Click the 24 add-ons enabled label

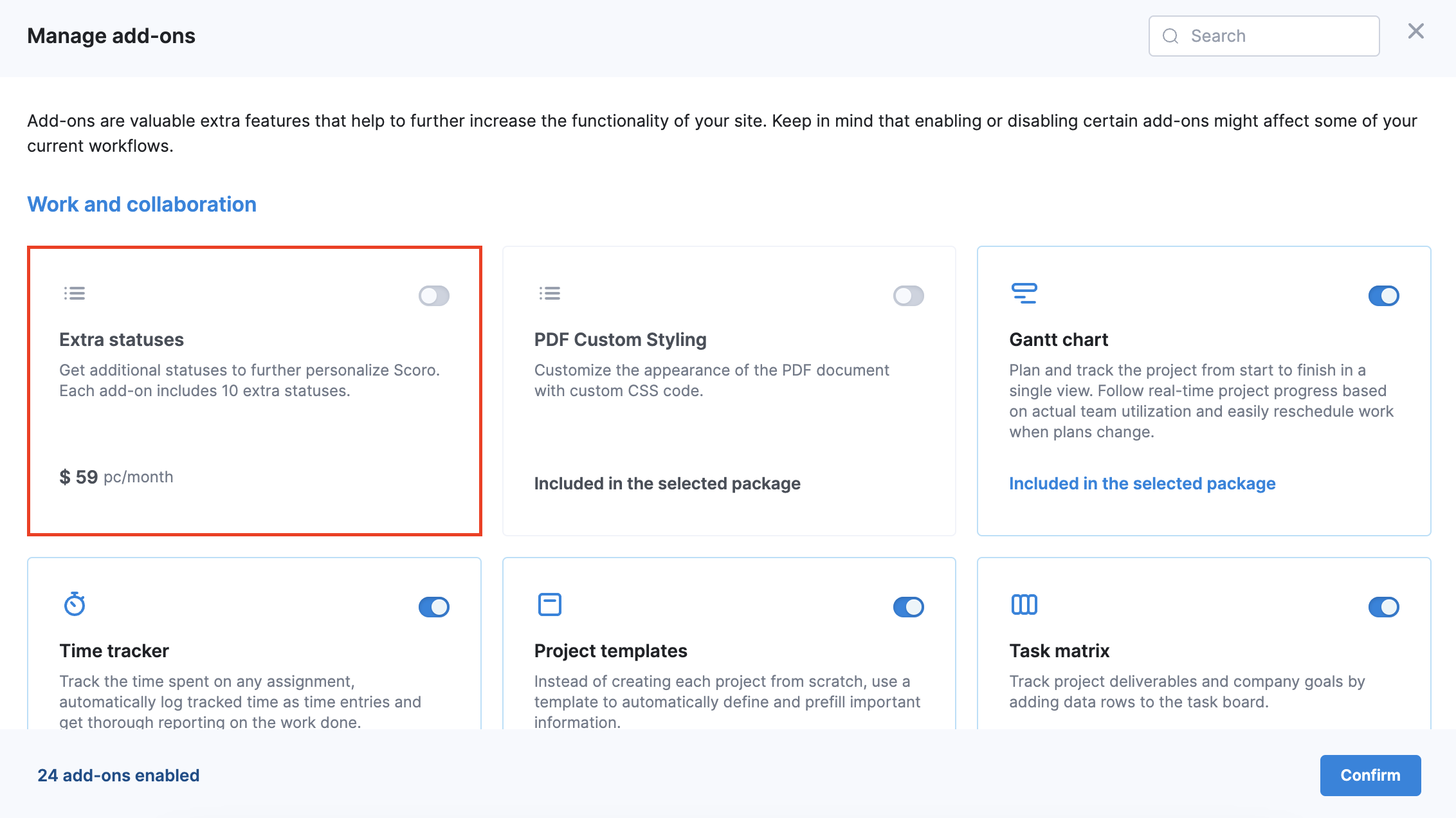tap(118, 776)
